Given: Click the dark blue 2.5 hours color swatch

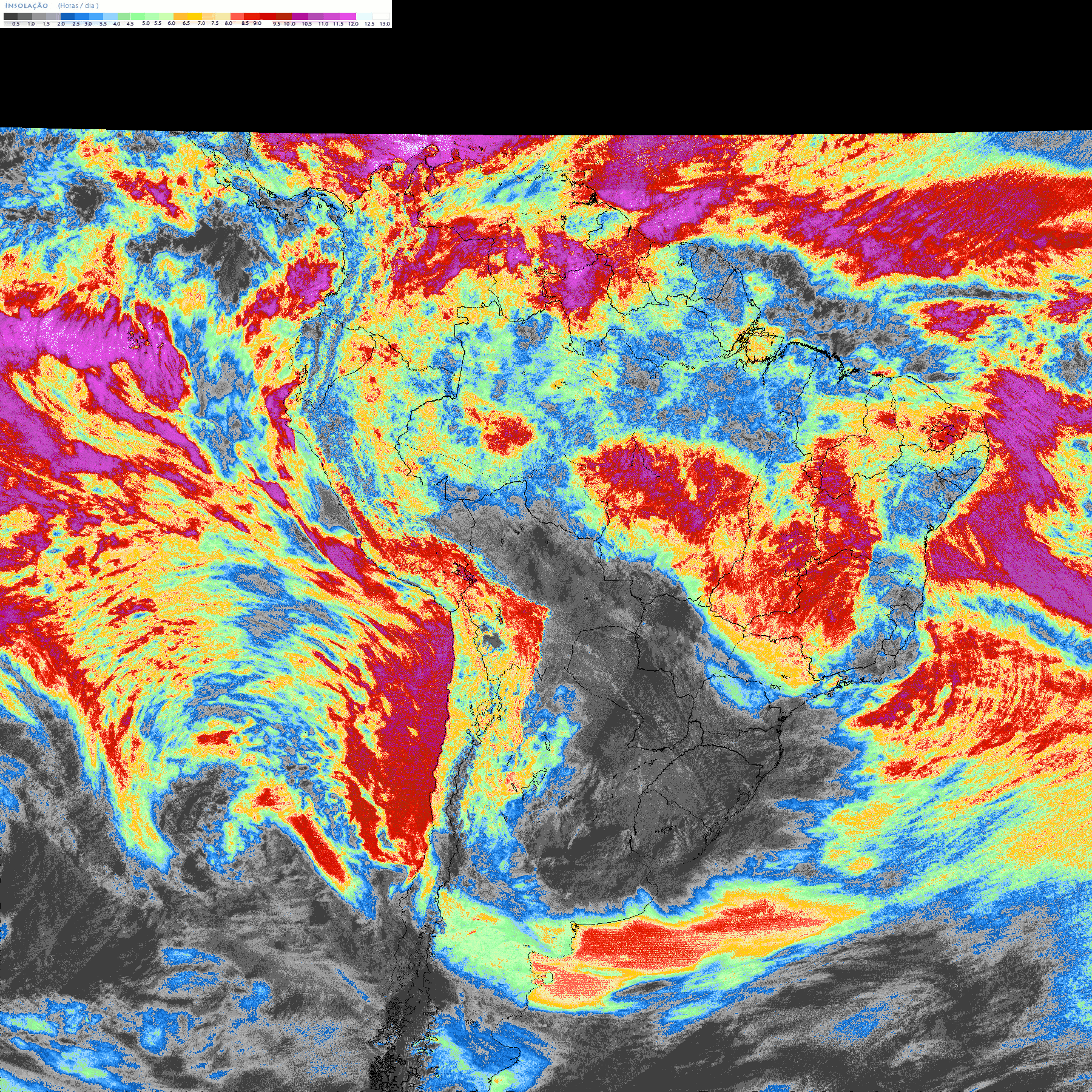Looking at the screenshot, I should (x=67, y=16).
